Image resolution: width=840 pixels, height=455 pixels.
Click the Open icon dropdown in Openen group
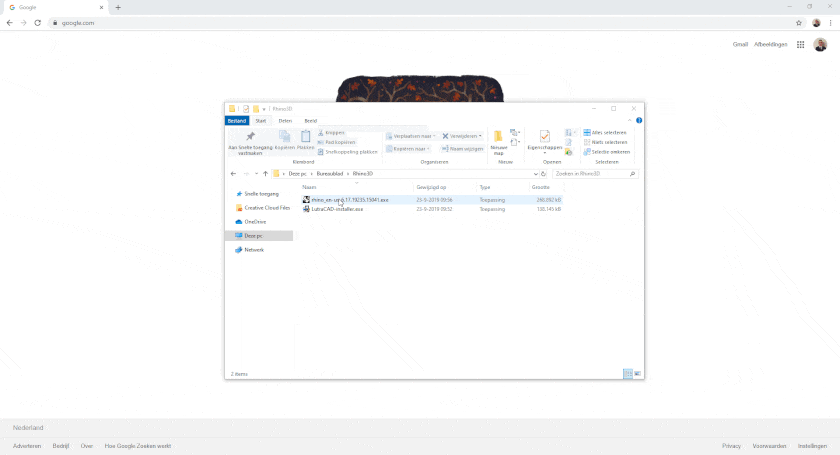pos(570,132)
